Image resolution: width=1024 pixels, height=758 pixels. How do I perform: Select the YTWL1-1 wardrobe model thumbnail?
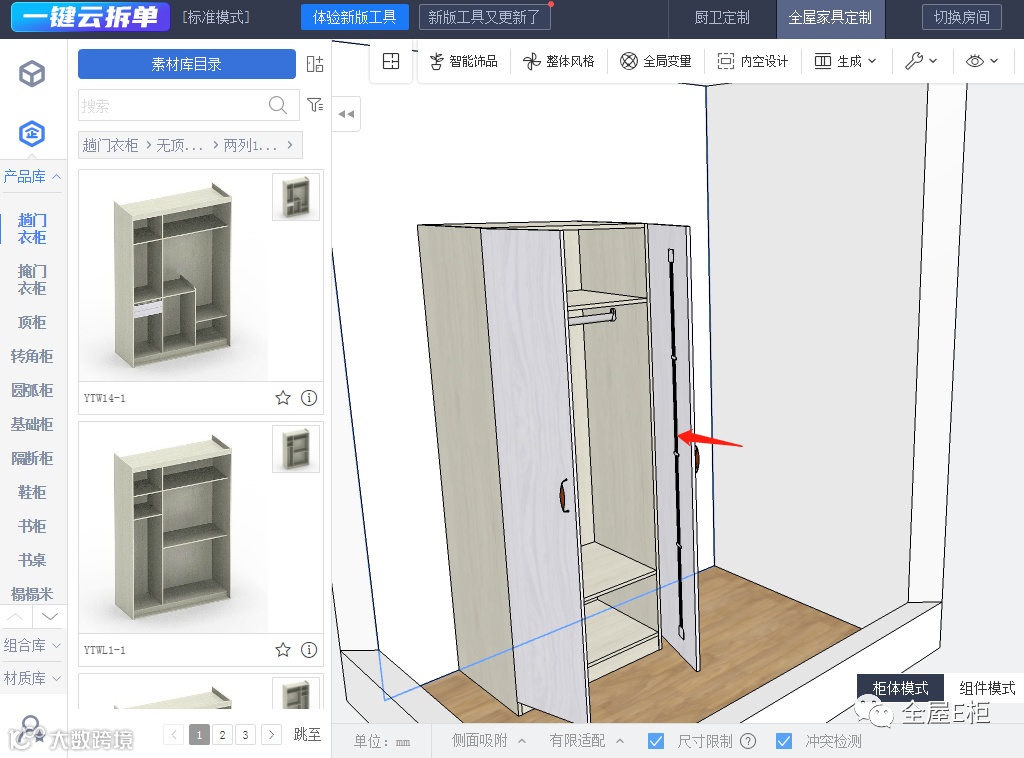click(x=173, y=528)
